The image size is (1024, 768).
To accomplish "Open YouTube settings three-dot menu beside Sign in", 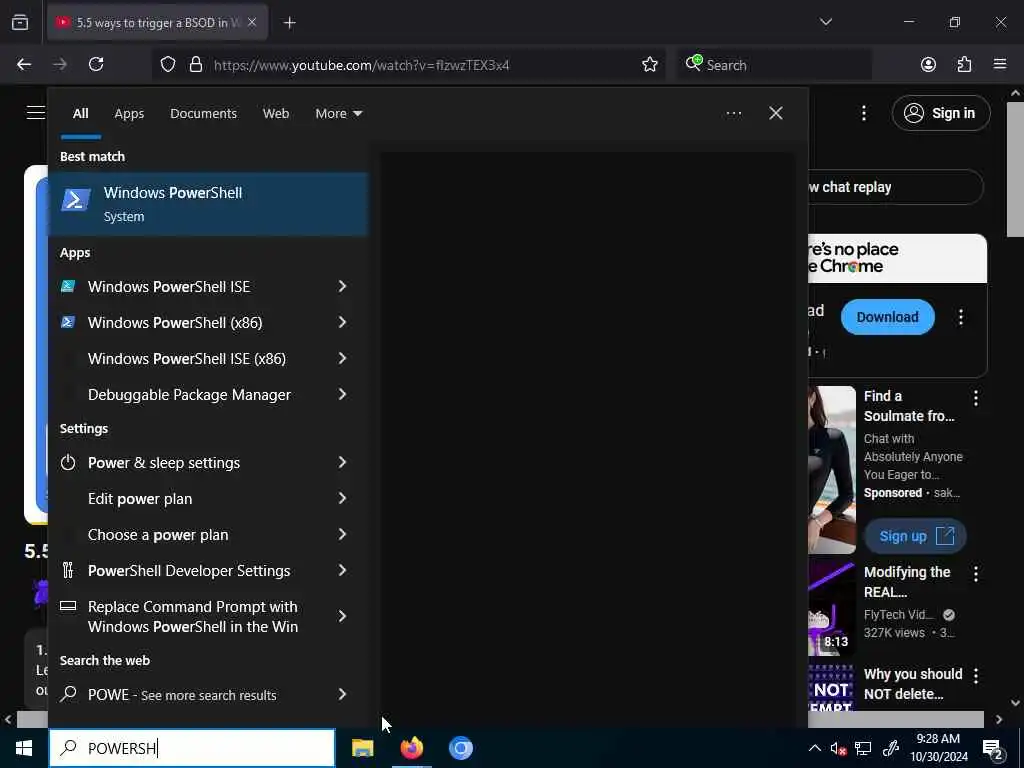I will pos(863,113).
